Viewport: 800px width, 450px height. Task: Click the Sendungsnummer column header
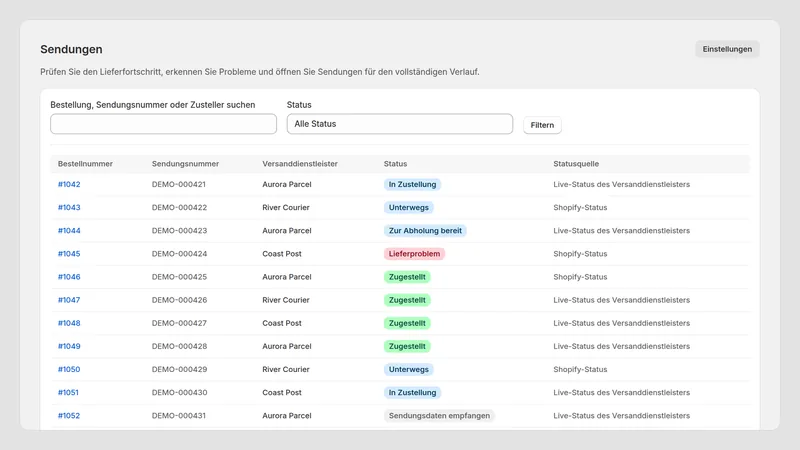(x=185, y=164)
